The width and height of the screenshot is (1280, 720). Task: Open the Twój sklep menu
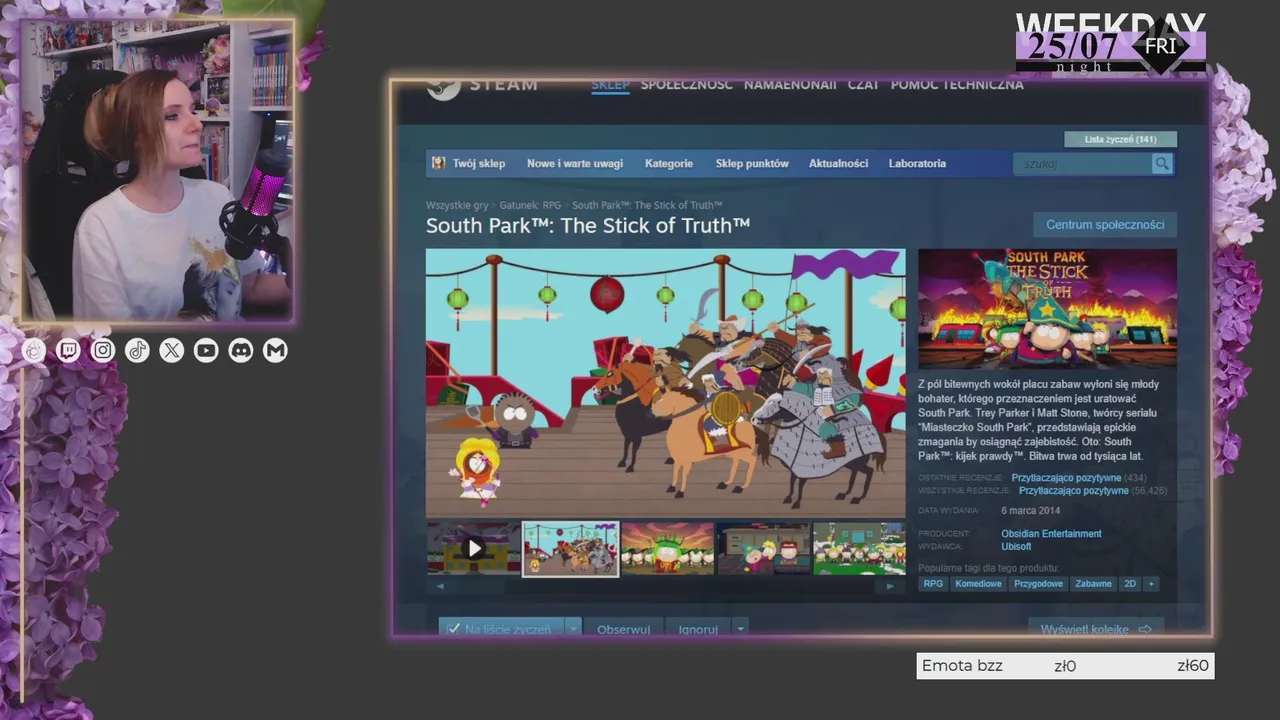tap(478, 163)
